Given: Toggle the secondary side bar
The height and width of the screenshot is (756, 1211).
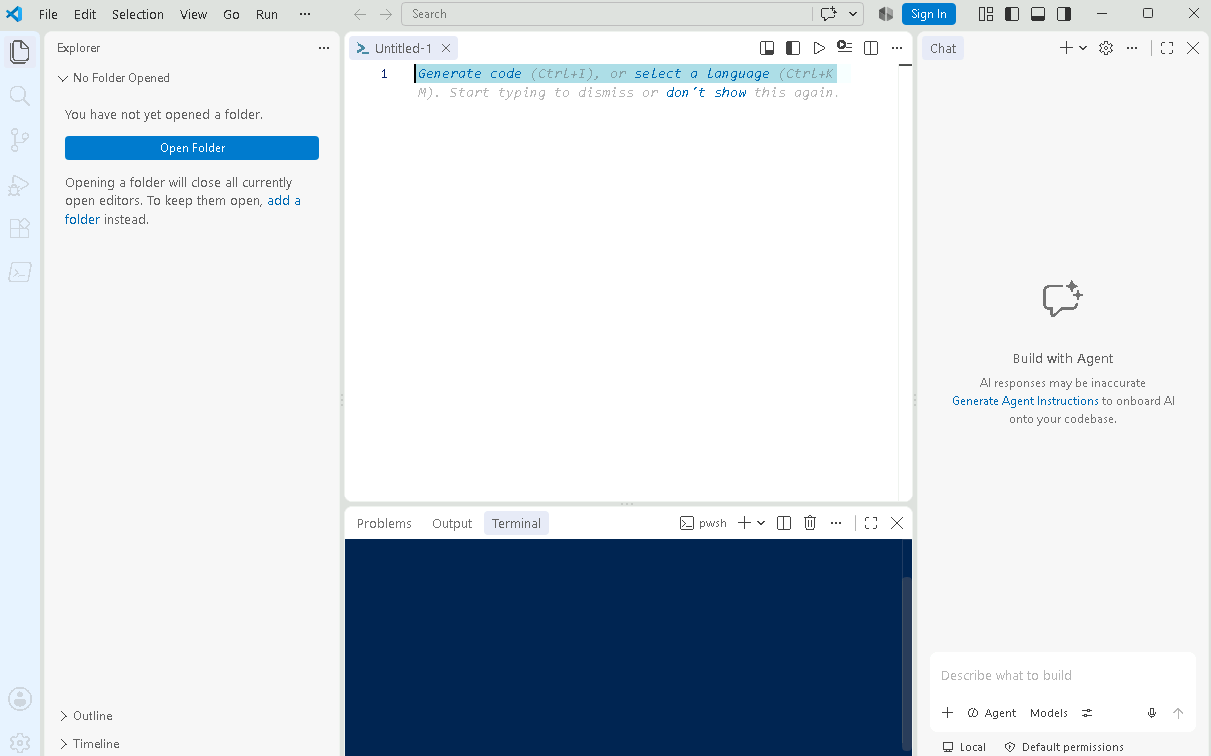Looking at the screenshot, I should pos(1064,14).
